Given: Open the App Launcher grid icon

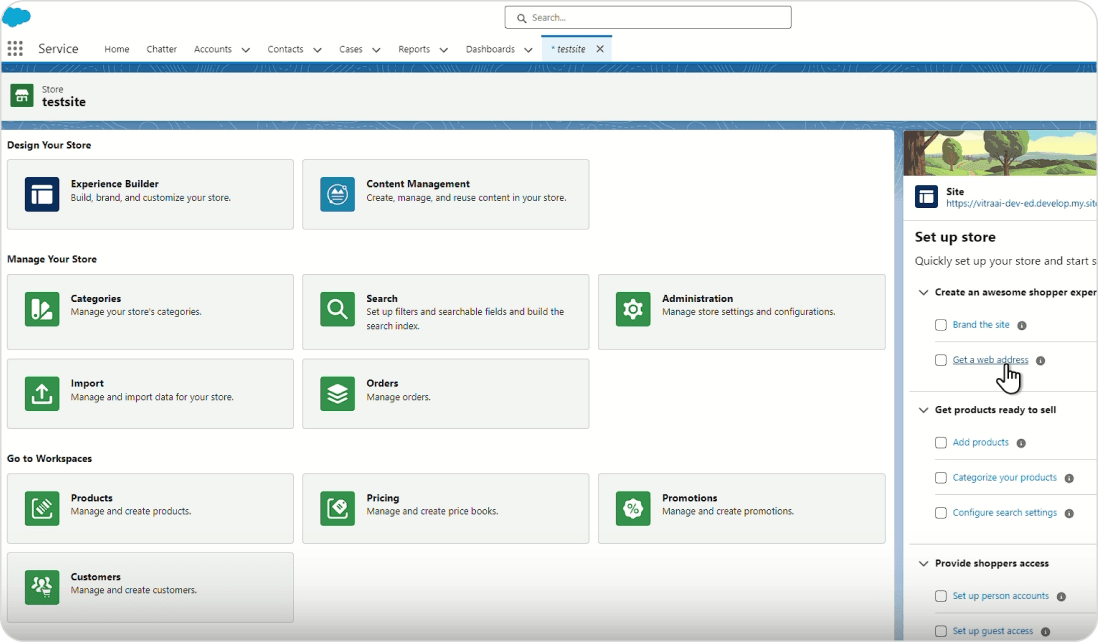Looking at the screenshot, I should tap(15, 48).
